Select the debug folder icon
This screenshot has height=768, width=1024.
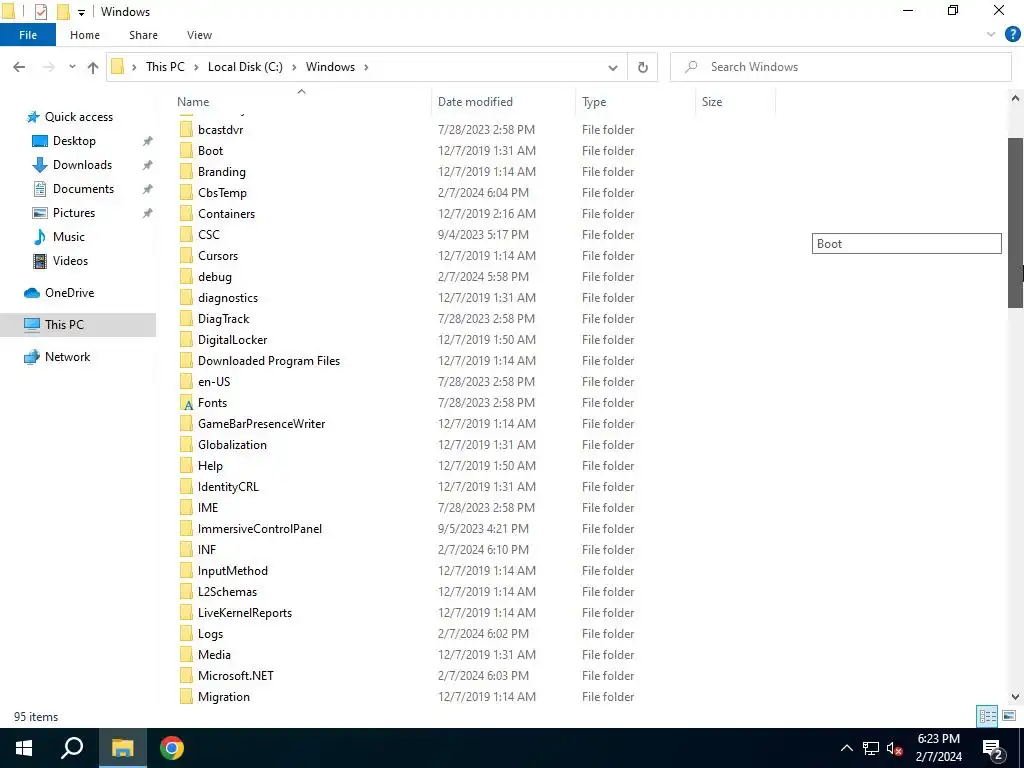(x=186, y=277)
